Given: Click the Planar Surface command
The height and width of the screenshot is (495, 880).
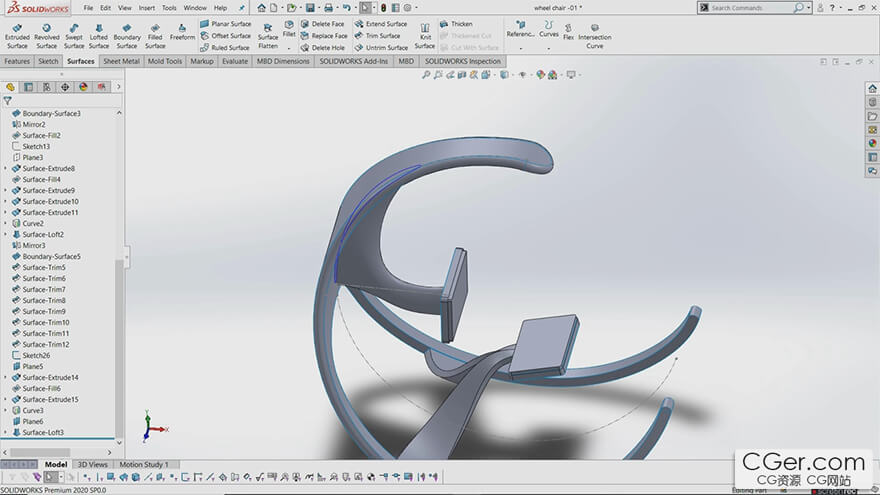Looking at the screenshot, I should click(x=226, y=24).
